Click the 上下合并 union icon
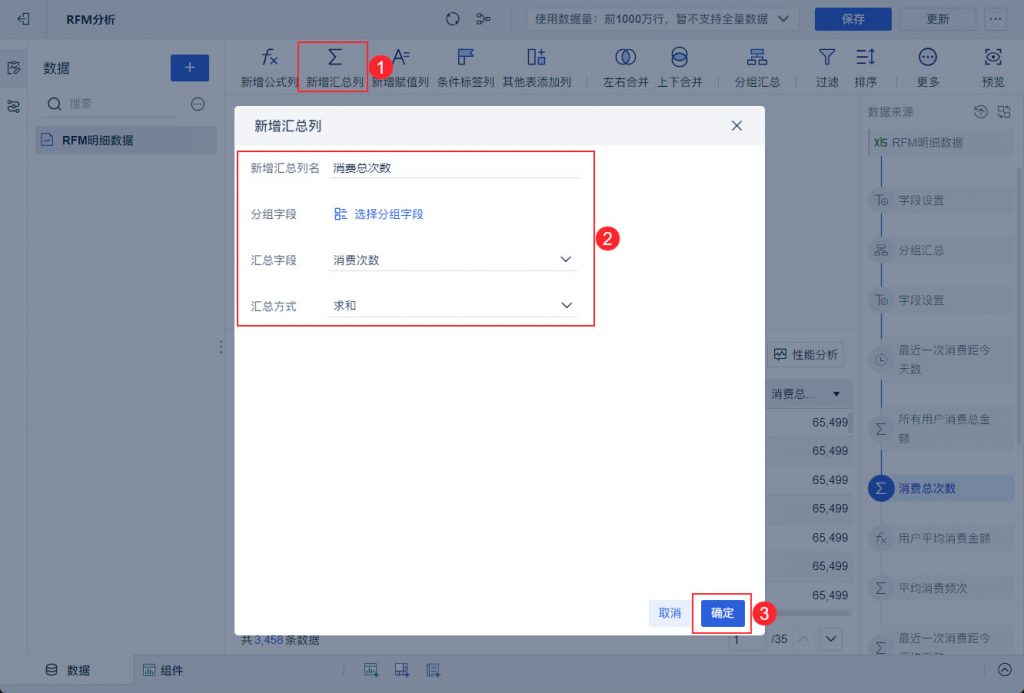The height and width of the screenshot is (693, 1024). pos(679,57)
